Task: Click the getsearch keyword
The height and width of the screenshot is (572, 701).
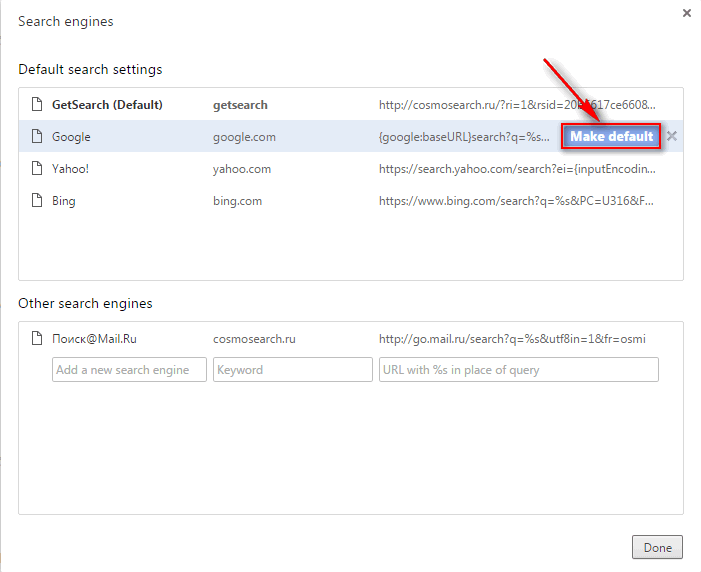Action: point(240,105)
